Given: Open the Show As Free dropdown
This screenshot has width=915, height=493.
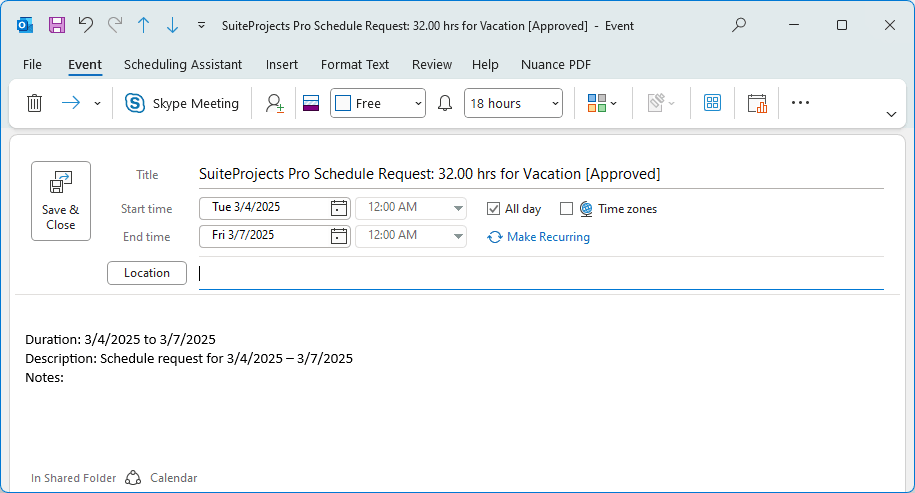Looking at the screenshot, I should 378,103.
